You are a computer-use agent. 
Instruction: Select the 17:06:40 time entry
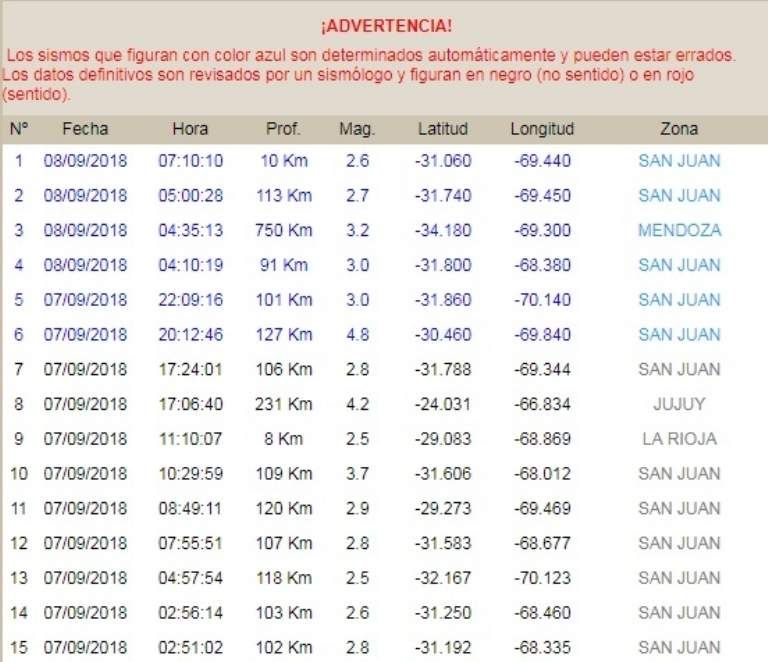190,404
